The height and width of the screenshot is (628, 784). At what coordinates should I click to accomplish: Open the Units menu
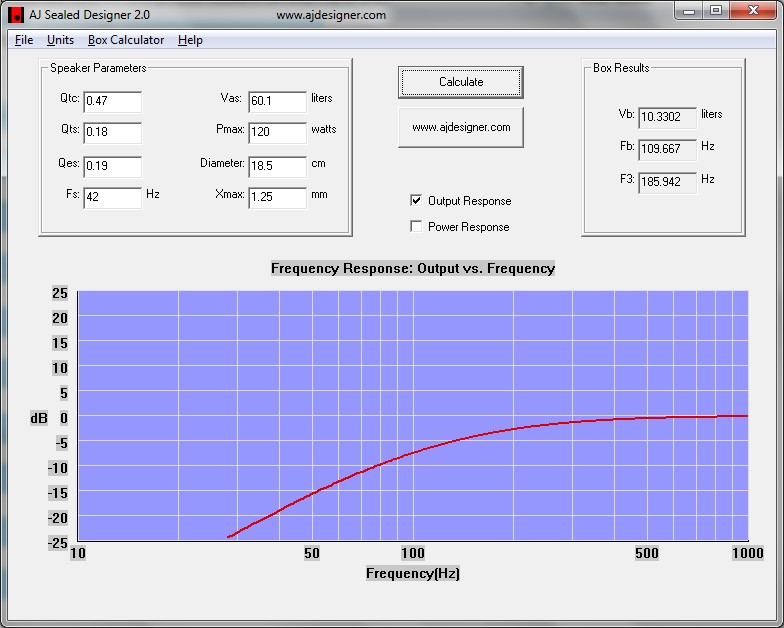pos(60,40)
